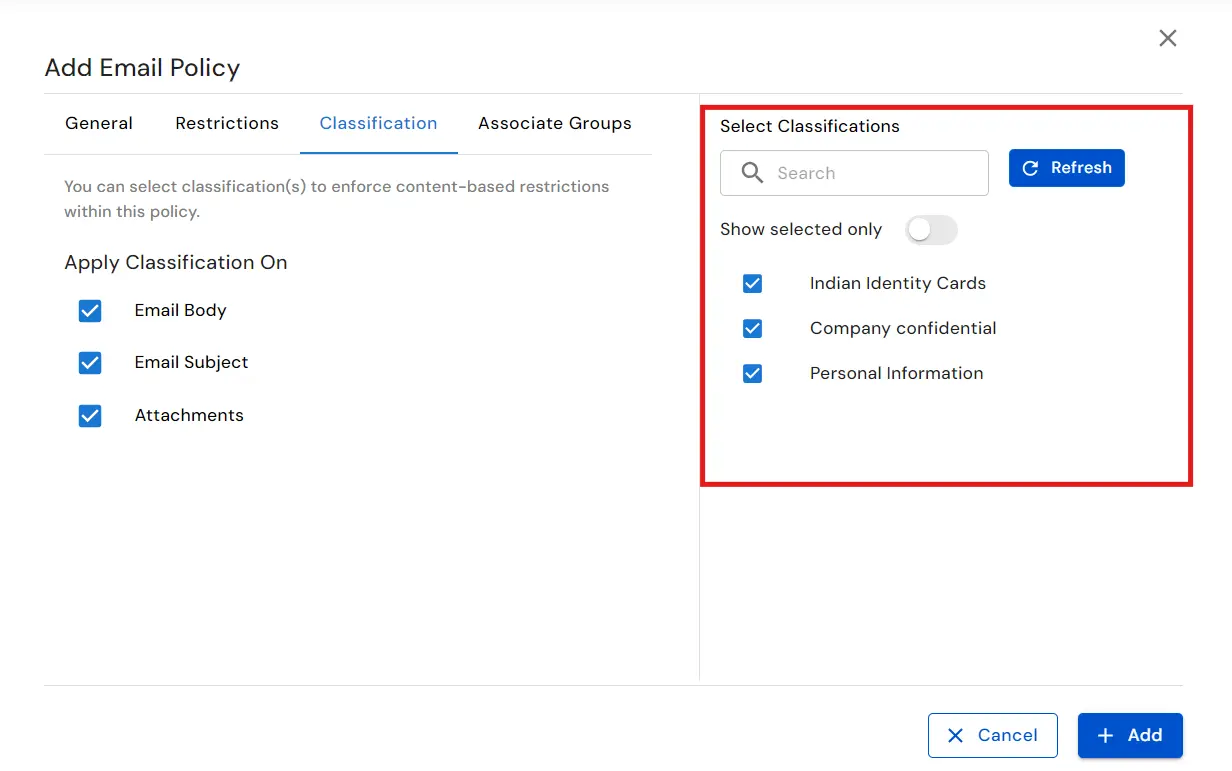Screen dimensions: 1232x771
Task: Click the search magnifier icon
Action: click(x=752, y=172)
